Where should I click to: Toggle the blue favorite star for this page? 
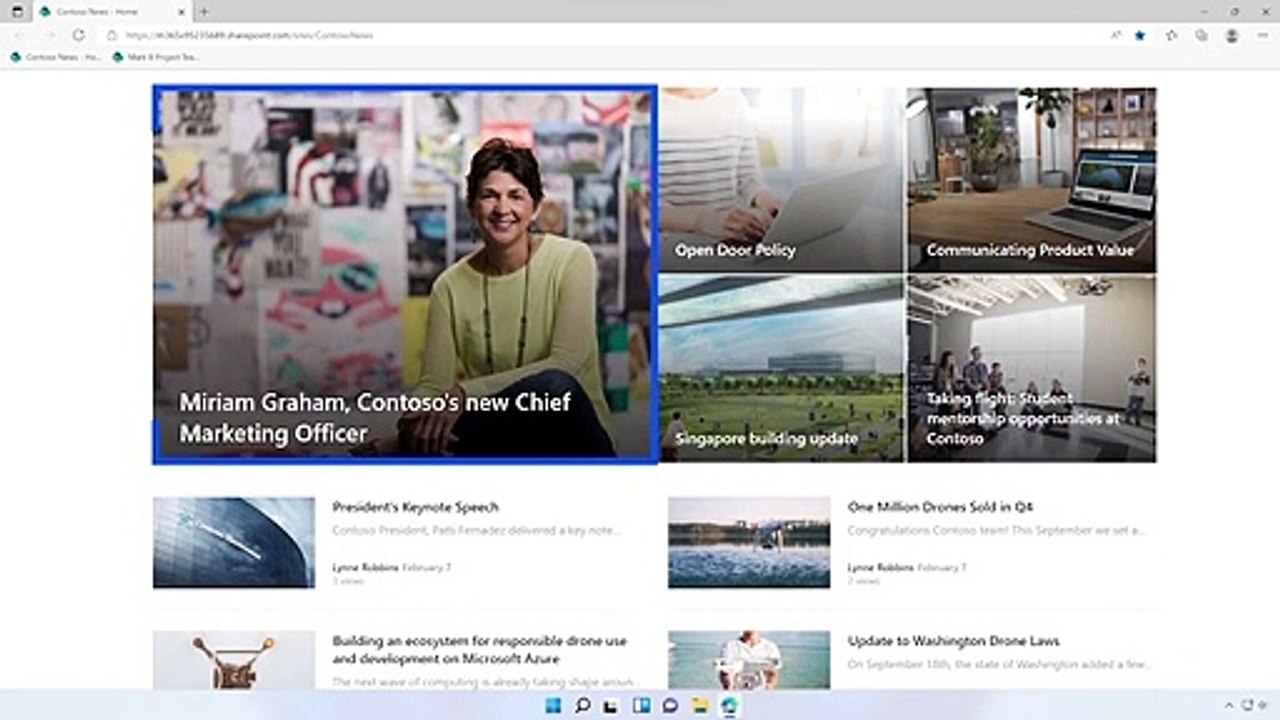pos(1140,35)
